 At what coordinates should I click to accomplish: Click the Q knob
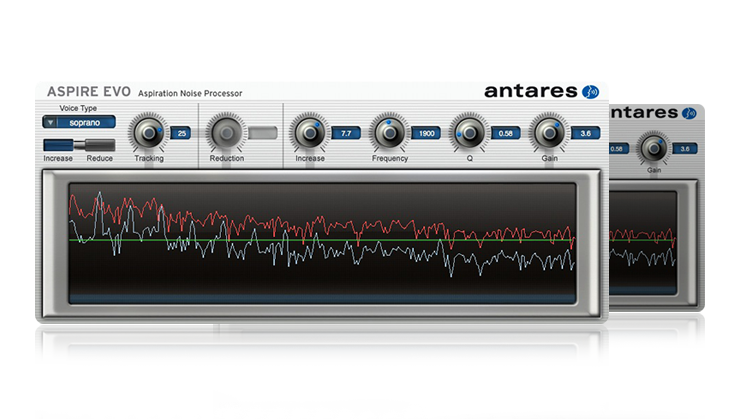click(469, 133)
